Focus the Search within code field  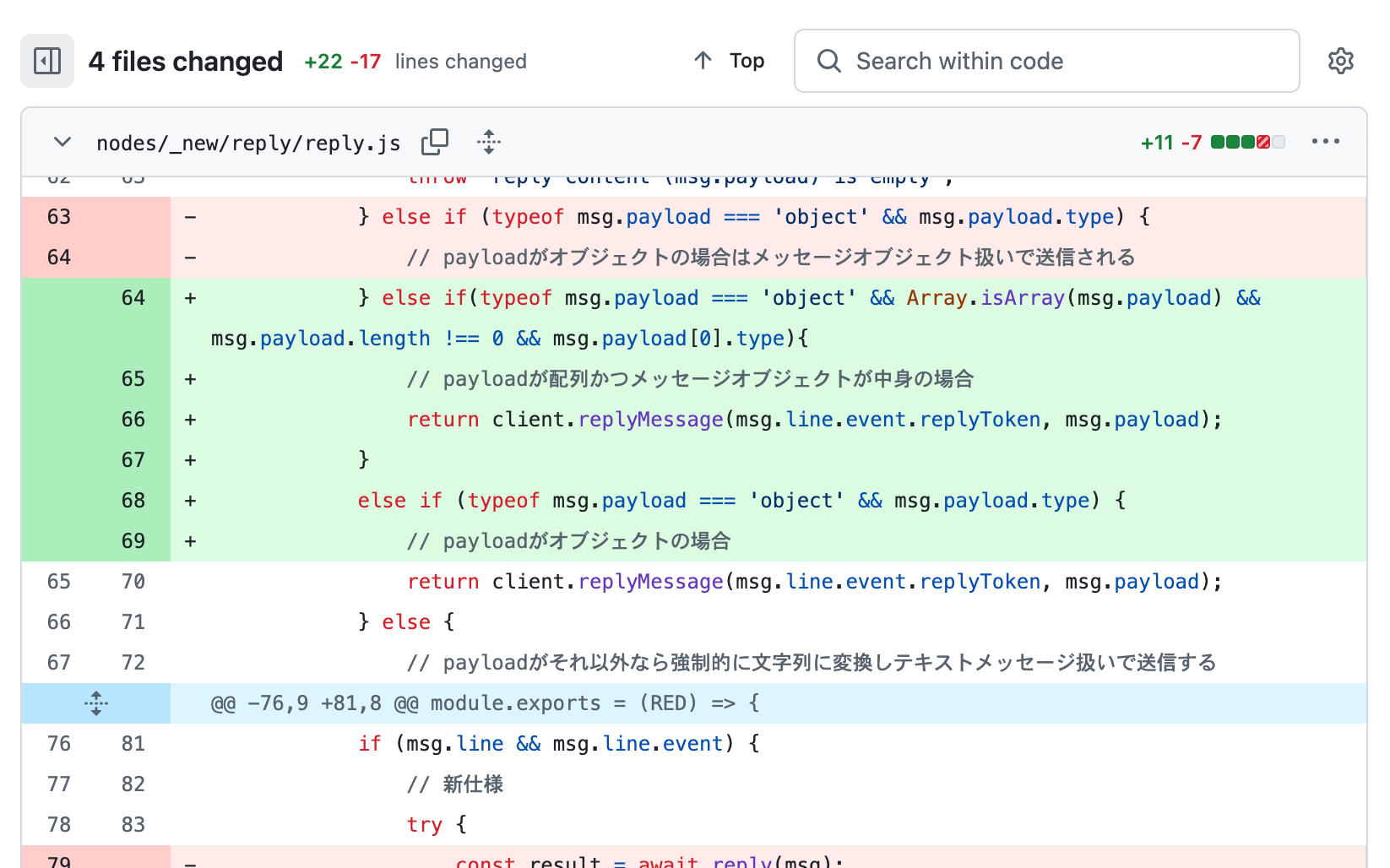(x=1046, y=61)
